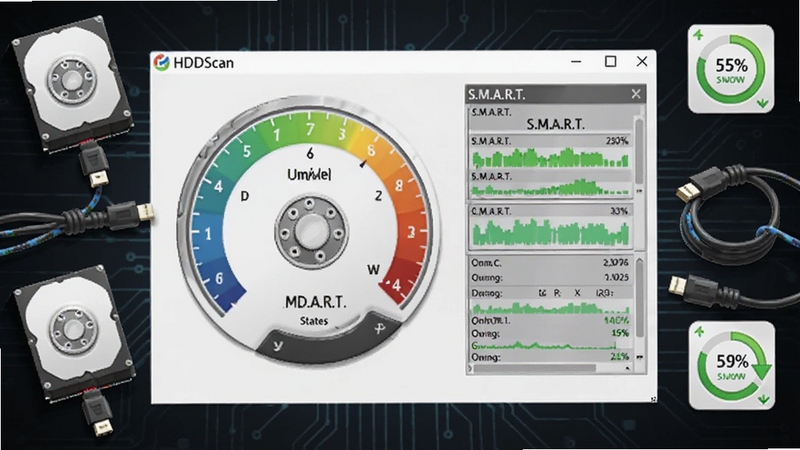The image size is (800, 450).
Task: Minimize the HDDScan window
Action: pyautogui.click(x=576, y=62)
